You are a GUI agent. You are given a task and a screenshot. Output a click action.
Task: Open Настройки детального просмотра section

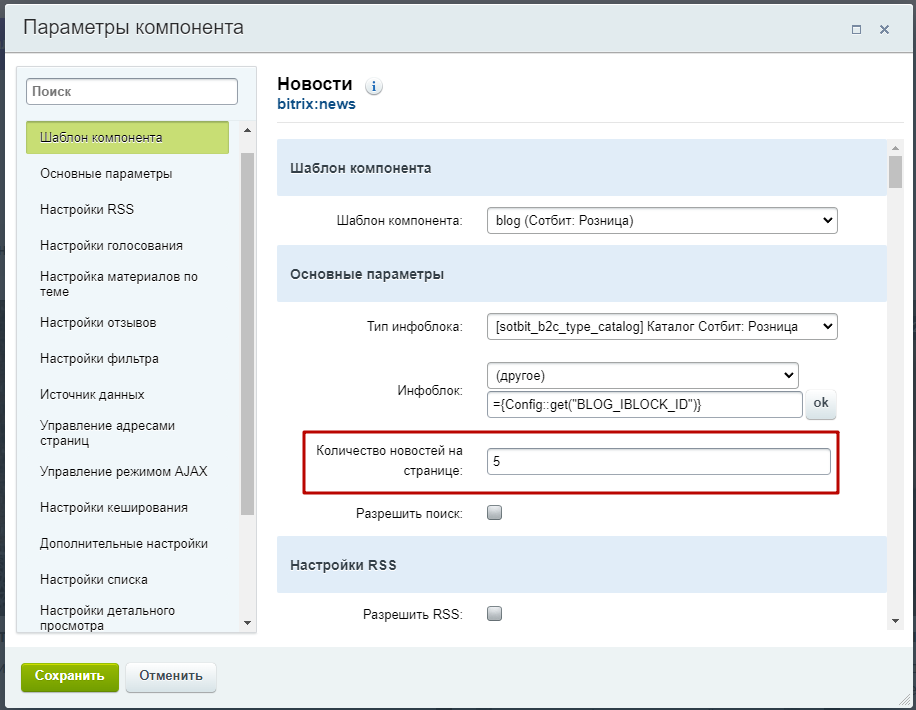click(107, 618)
